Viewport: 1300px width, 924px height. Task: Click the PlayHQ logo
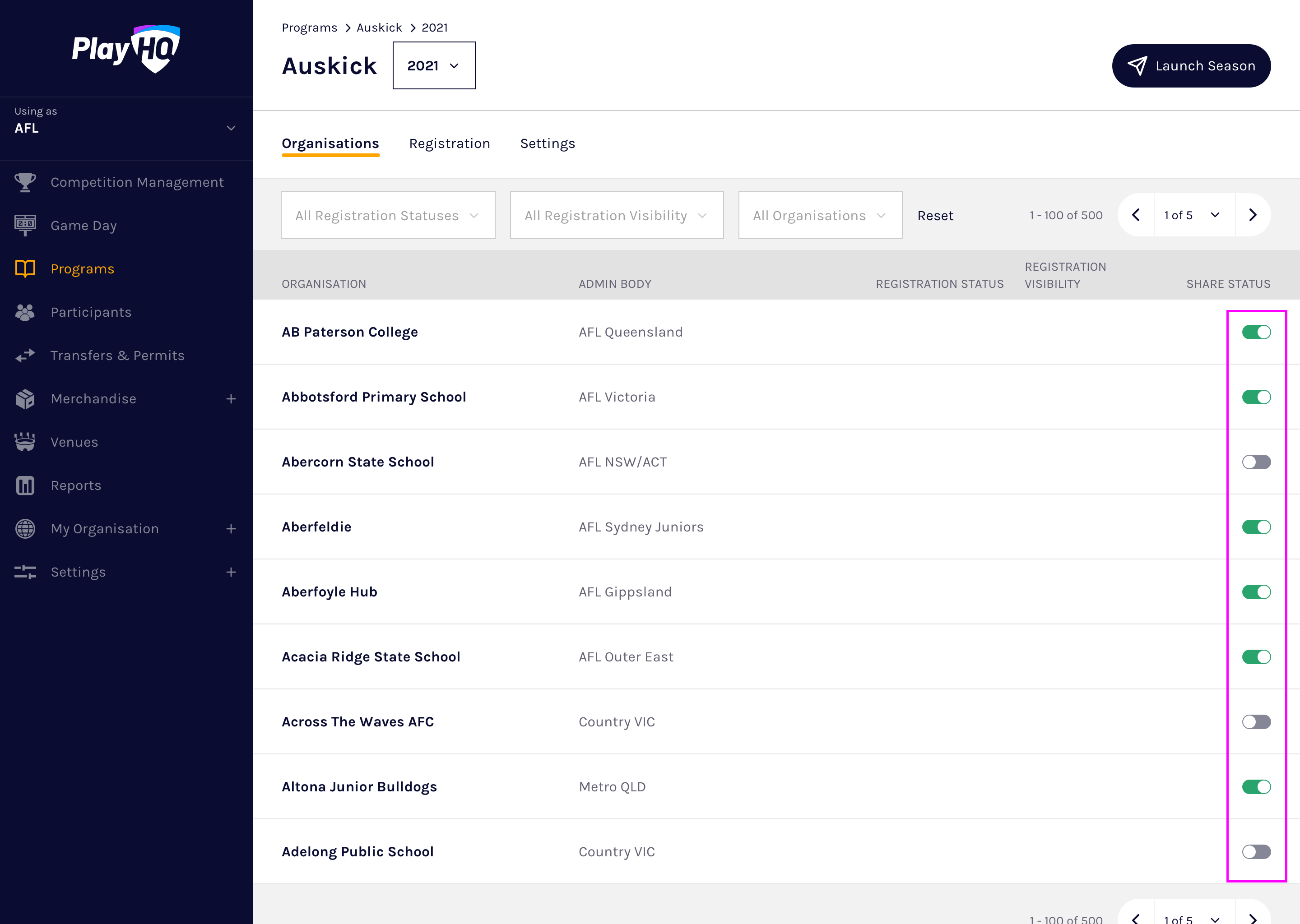coord(126,49)
